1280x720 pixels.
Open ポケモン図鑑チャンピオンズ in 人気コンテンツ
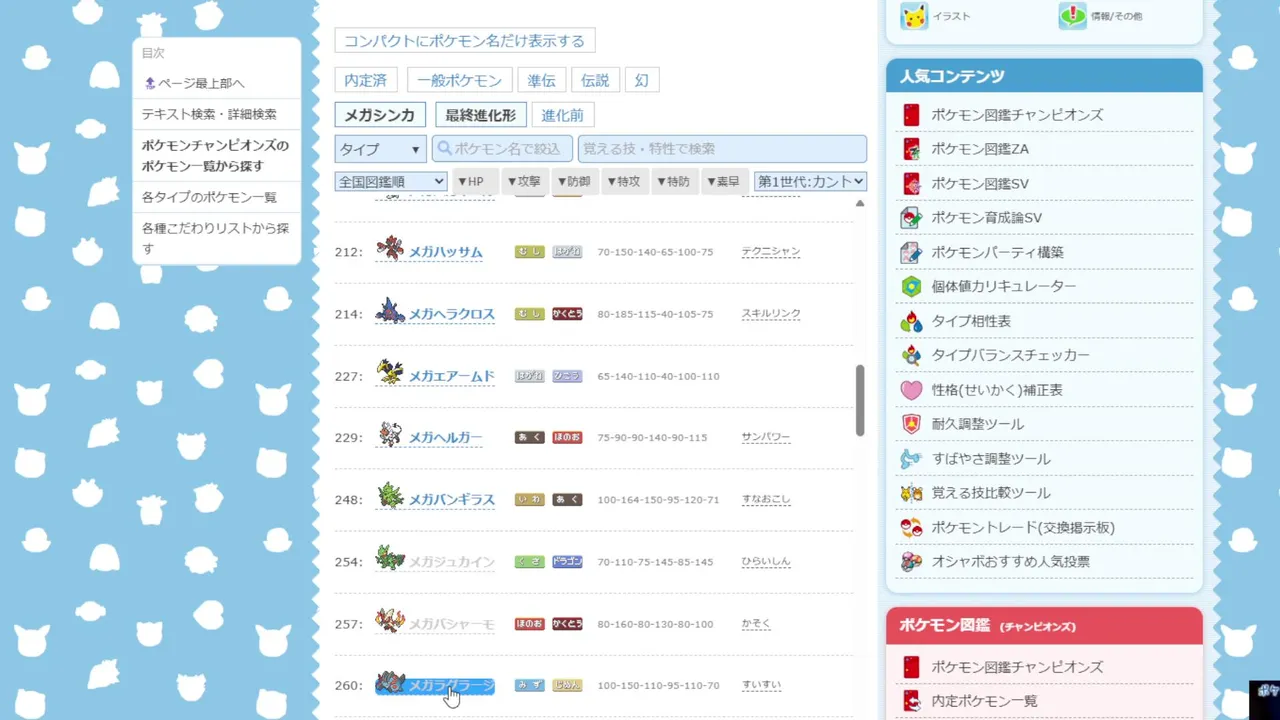[1017, 115]
